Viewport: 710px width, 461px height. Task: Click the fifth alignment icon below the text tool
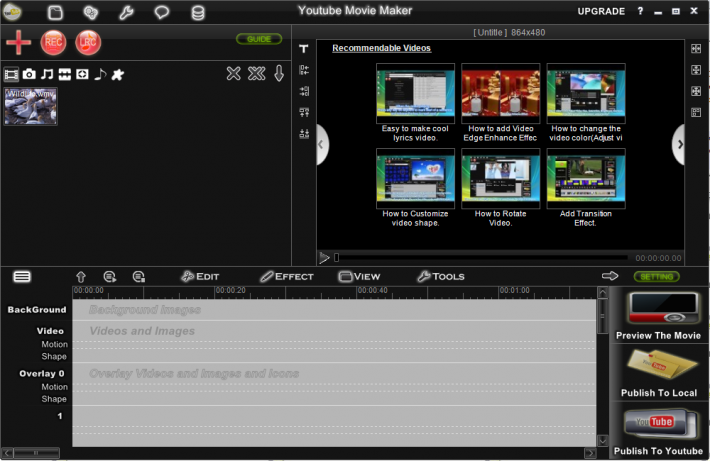(x=304, y=134)
